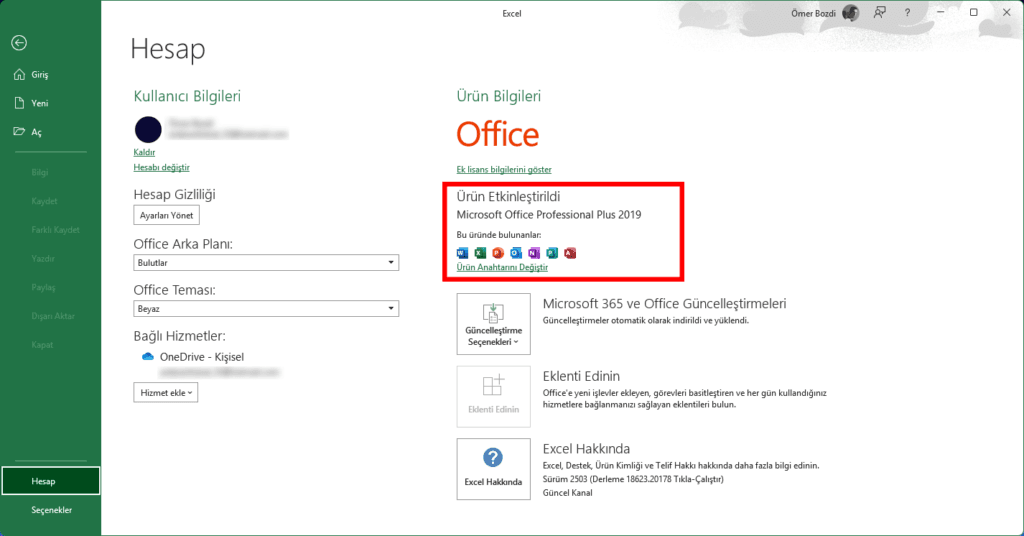Image resolution: width=1024 pixels, height=536 pixels.
Task: Click the Güncel Kanal text
Action: click(568, 493)
